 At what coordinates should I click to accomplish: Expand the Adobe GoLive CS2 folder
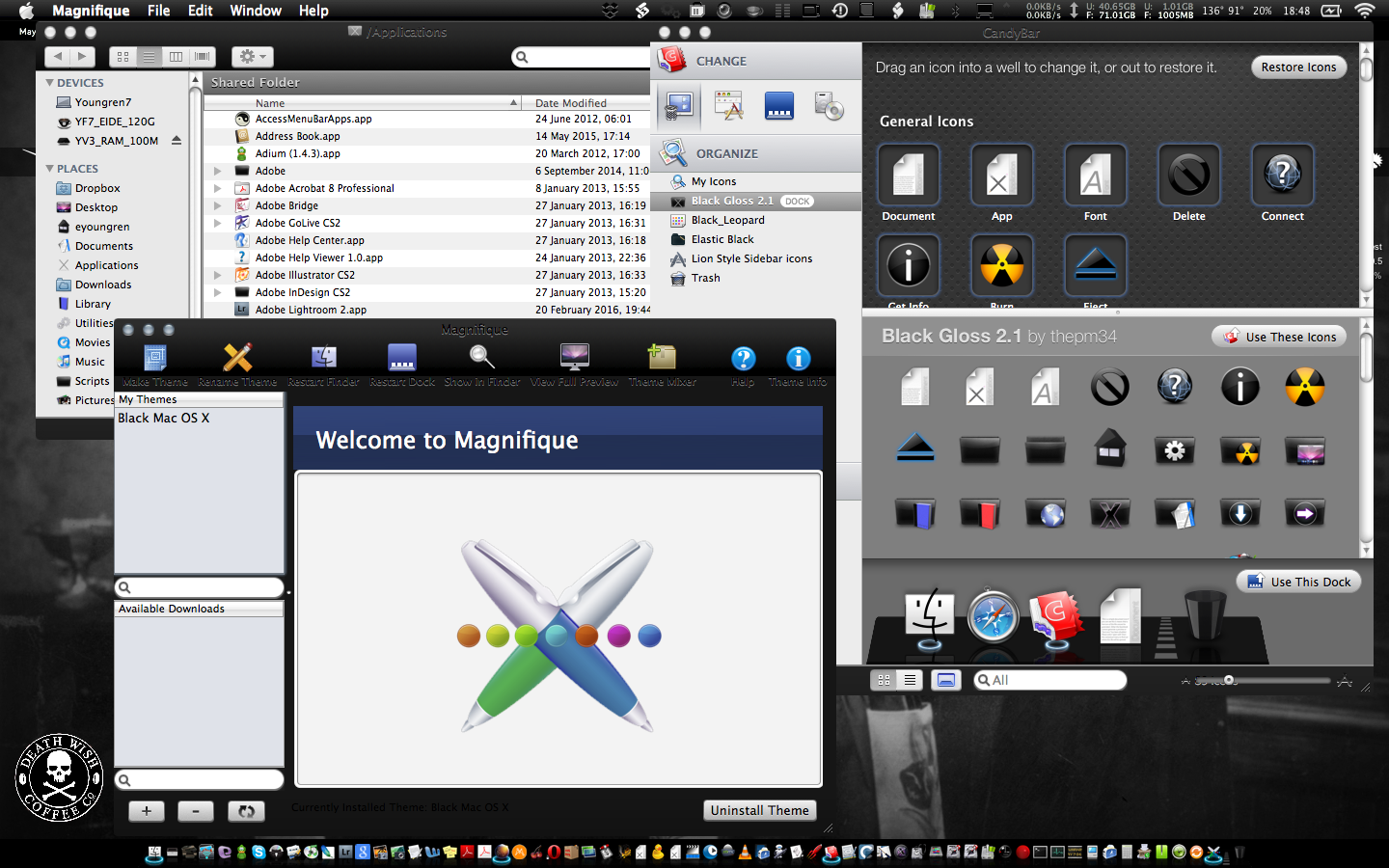218,223
